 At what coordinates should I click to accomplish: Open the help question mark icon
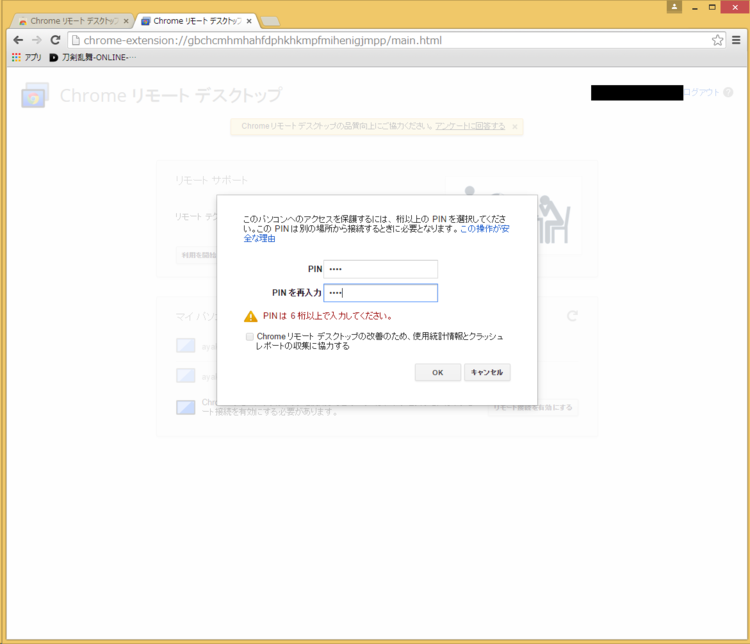(728, 92)
